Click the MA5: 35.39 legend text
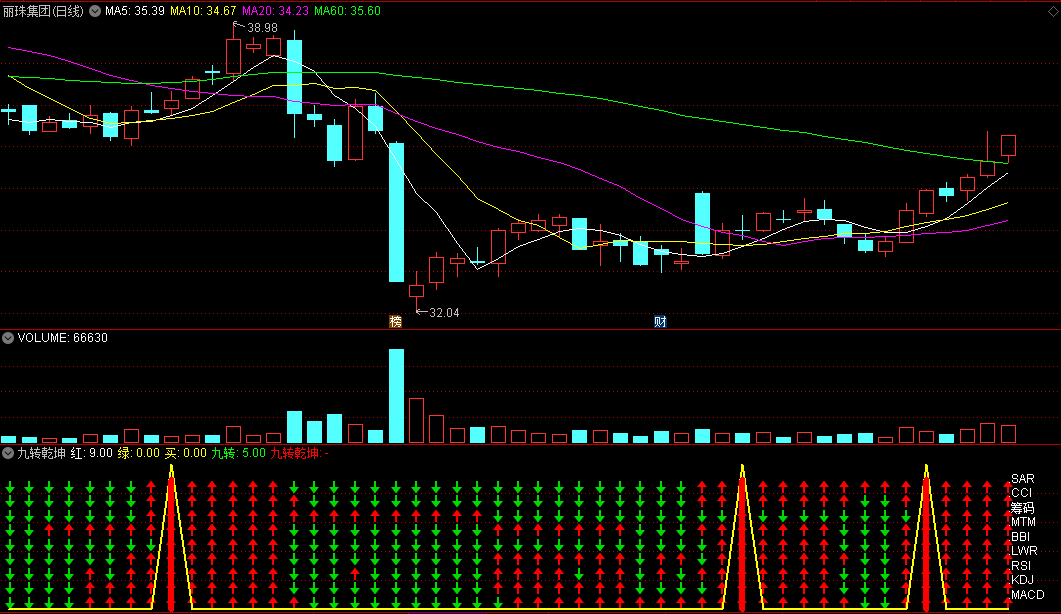This screenshot has width=1061, height=614. [135, 11]
